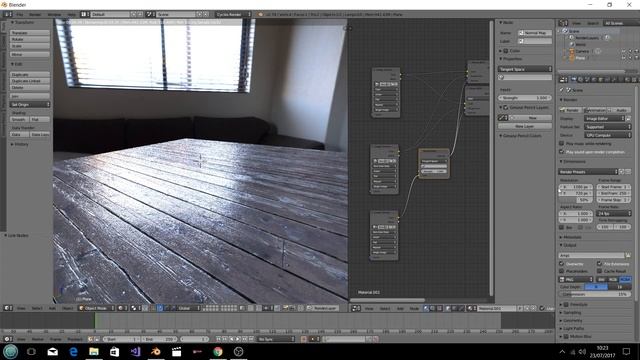Screen dimensions: 640x360
Task: Click the Camera object icon in outliner
Action: coord(572,51)
